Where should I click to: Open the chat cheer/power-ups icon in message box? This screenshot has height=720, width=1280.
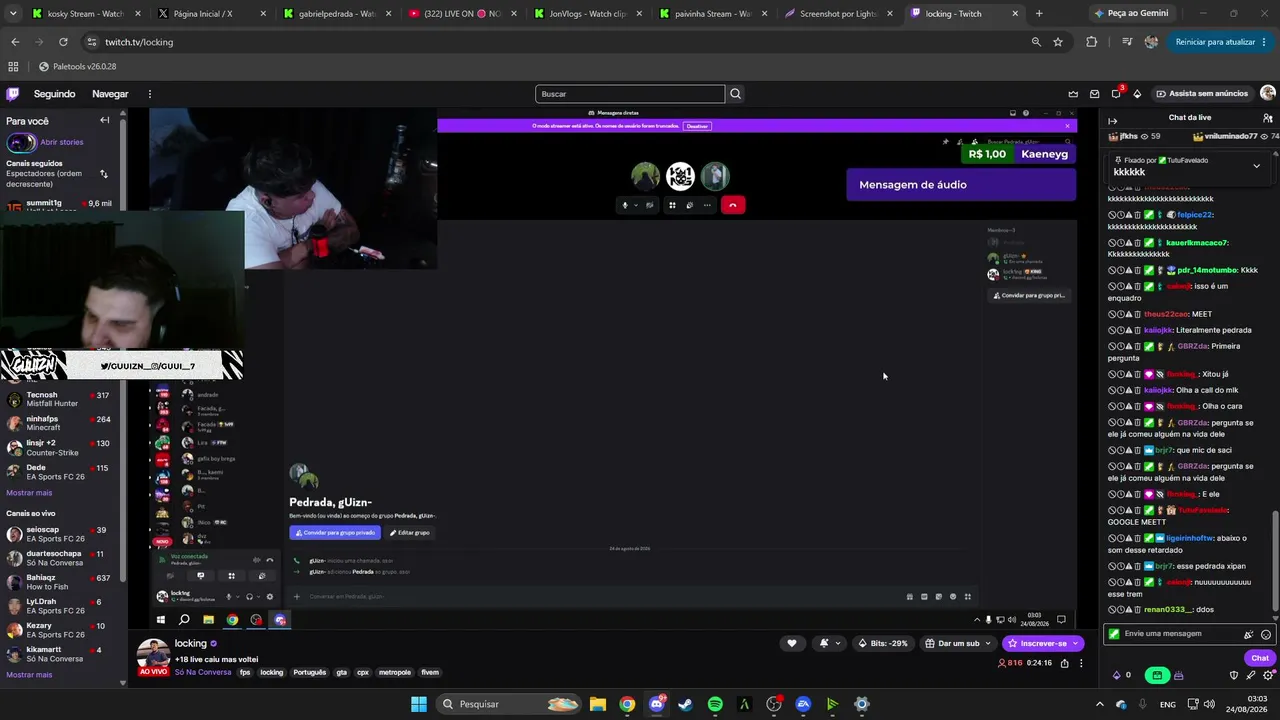pyautogui.click(x=1248, y=634)
